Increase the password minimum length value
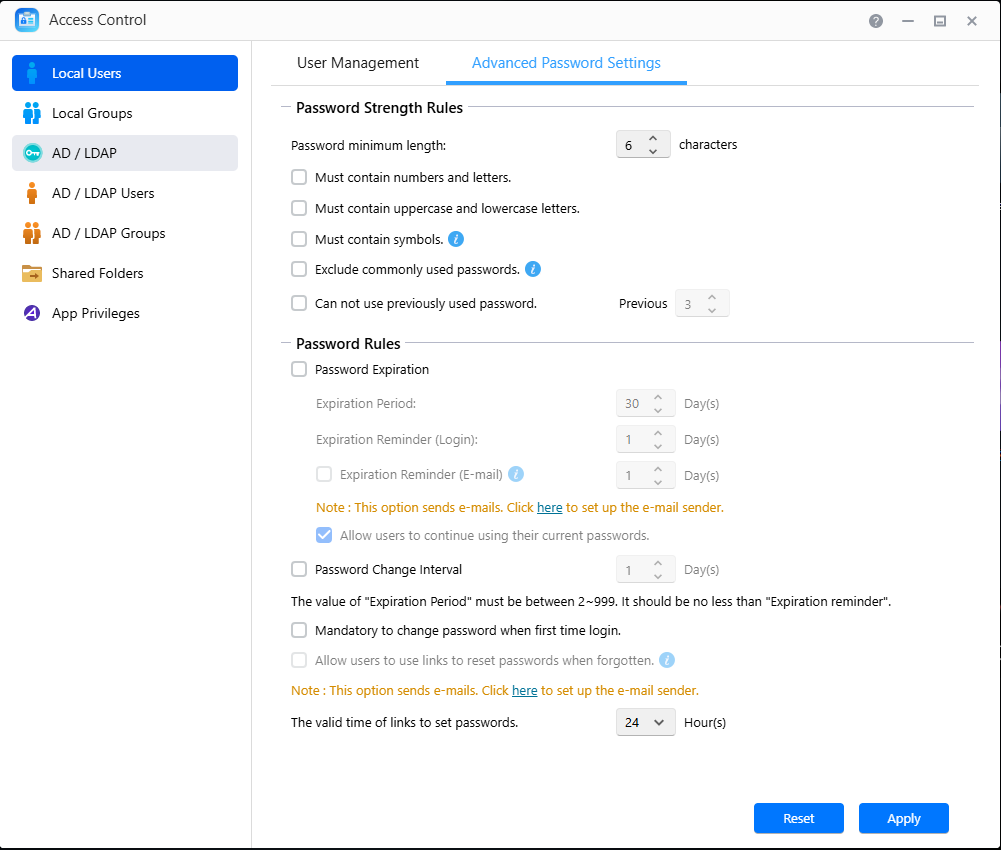Image resolution: width=1001 pixels, height=850 pixels. coord(653,139)
